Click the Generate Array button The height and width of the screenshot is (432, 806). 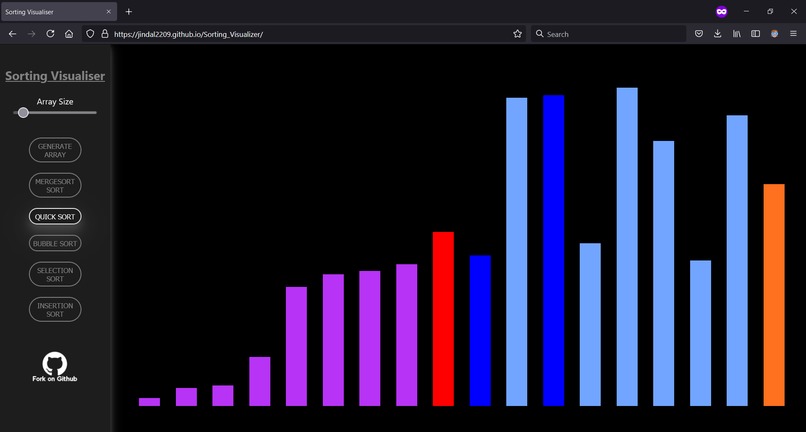tap(55, 150)
